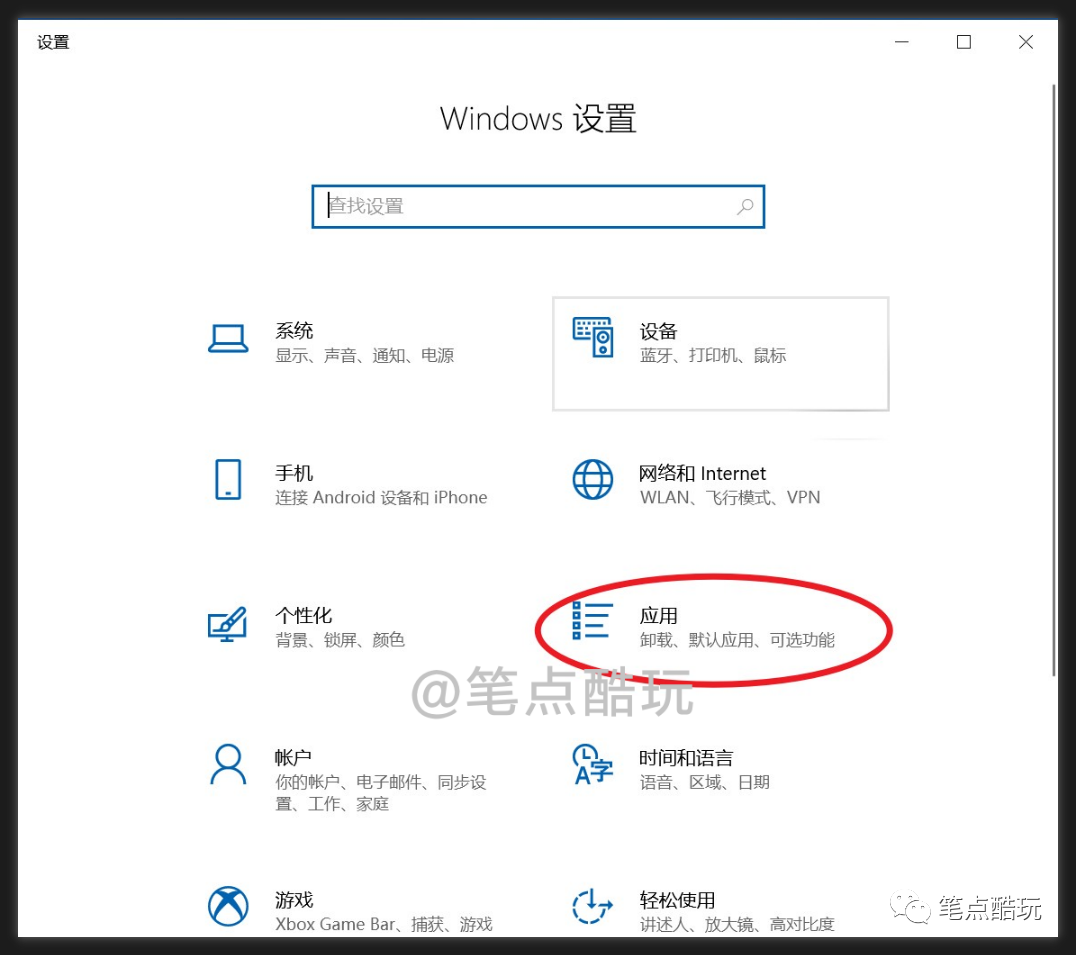
Task: Click the vertical scrollbar thumb
Action: coord(1054,381)
